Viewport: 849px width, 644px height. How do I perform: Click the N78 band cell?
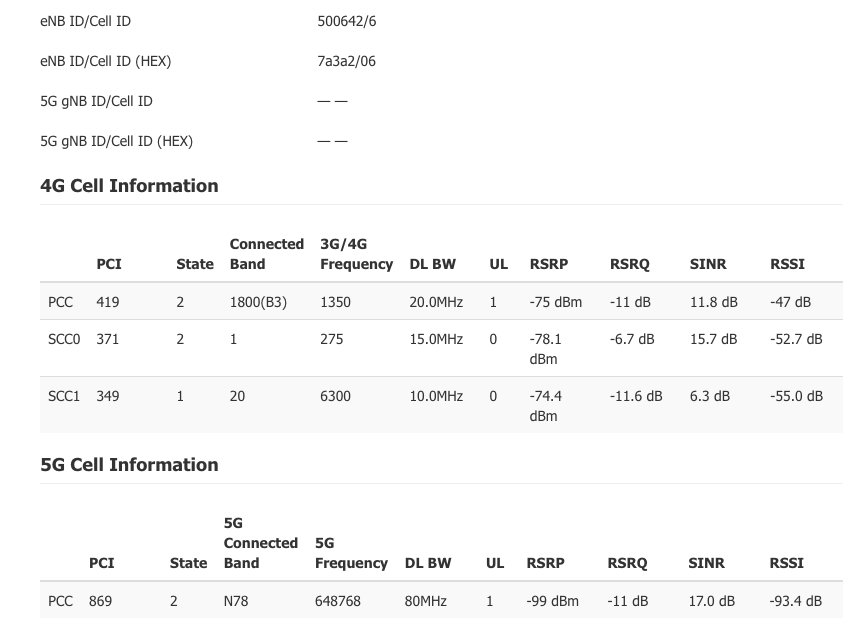click(x=238, y=602)
